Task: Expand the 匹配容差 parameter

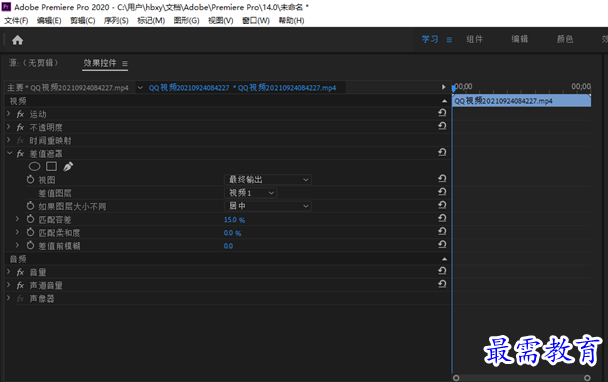Action: coord(17,219)
